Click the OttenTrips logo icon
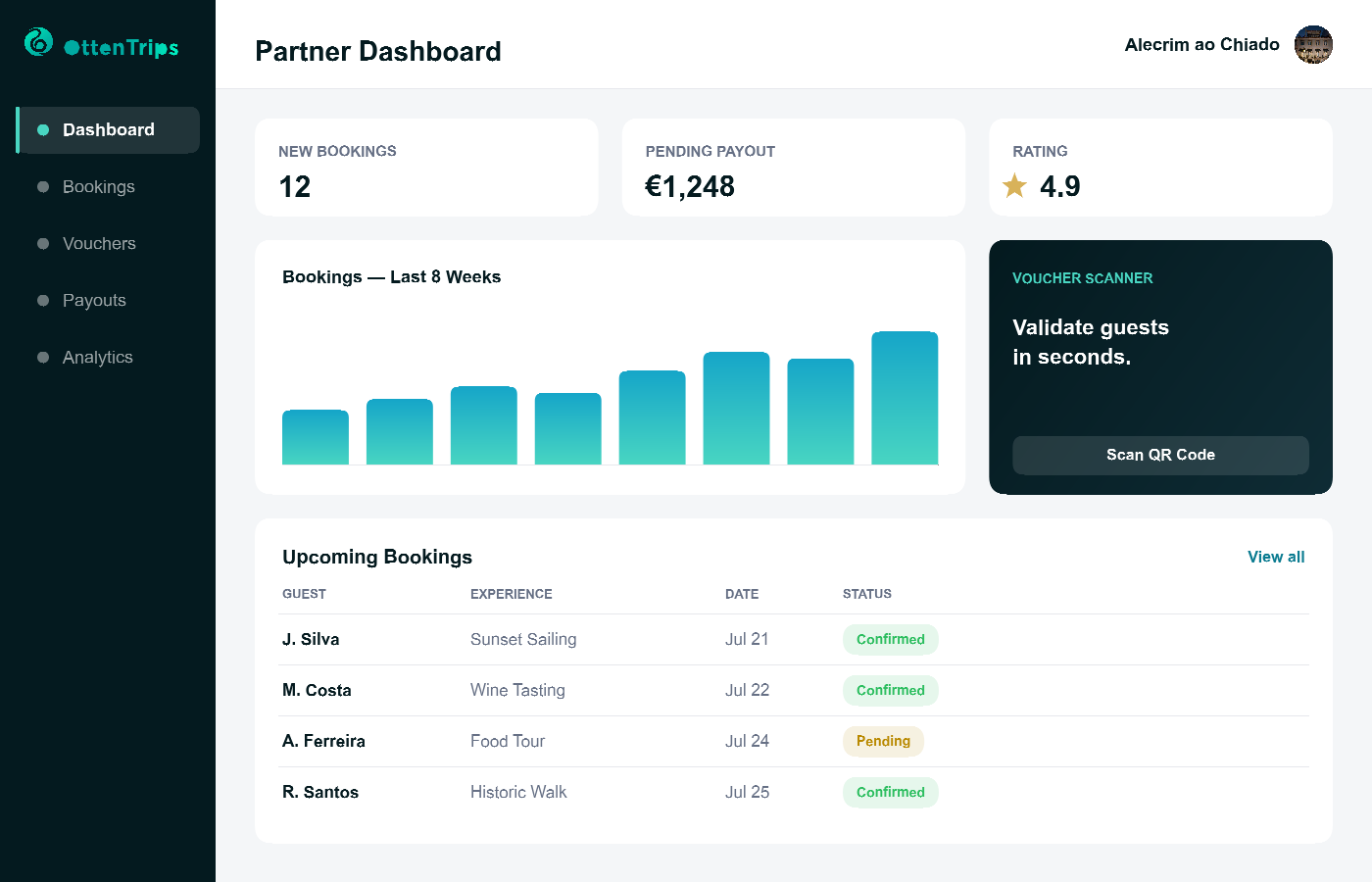The image size is (1372, 882). [x=38, y=42]
